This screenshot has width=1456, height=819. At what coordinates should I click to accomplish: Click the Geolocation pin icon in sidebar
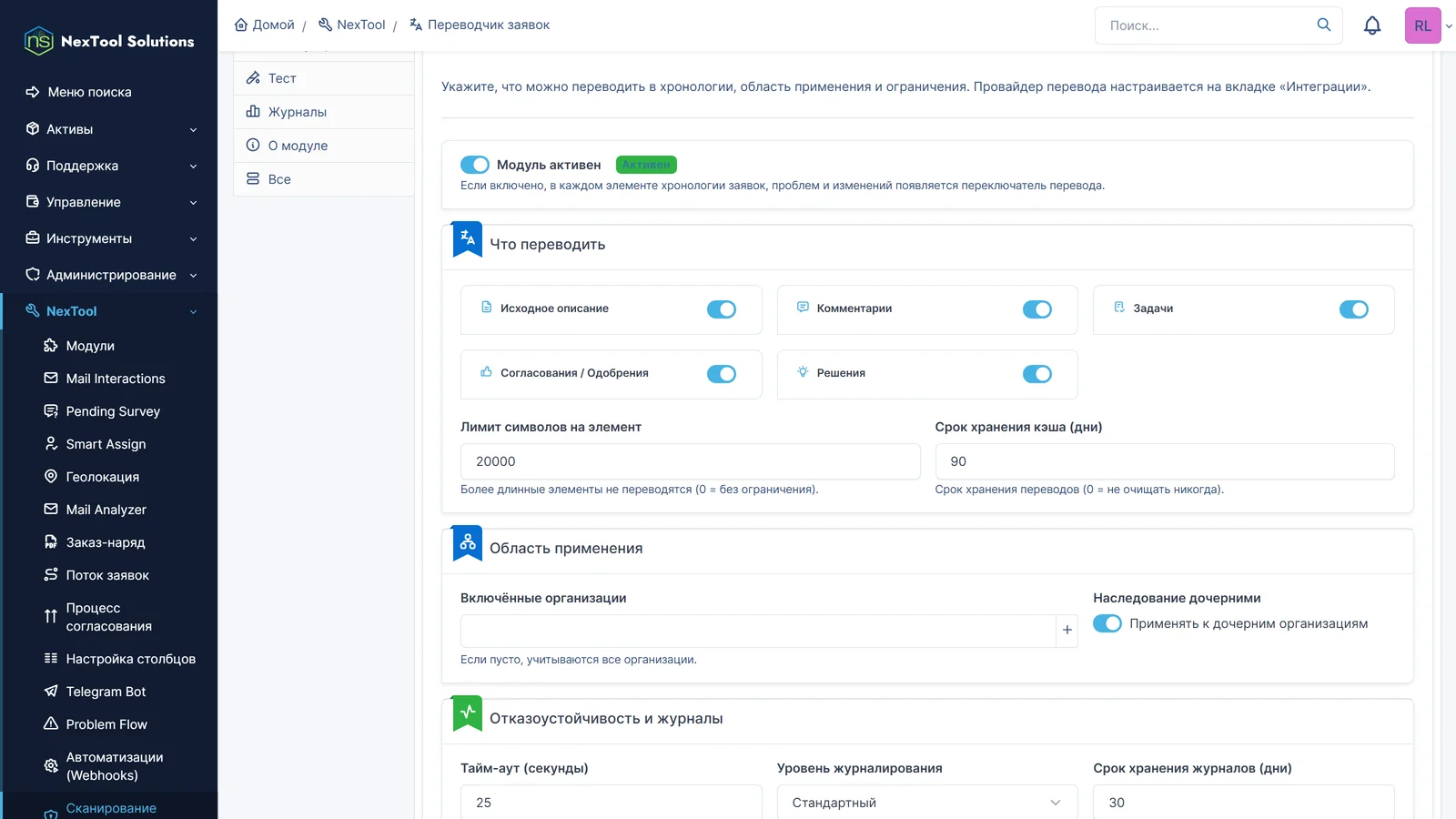[x=51, y=477]
